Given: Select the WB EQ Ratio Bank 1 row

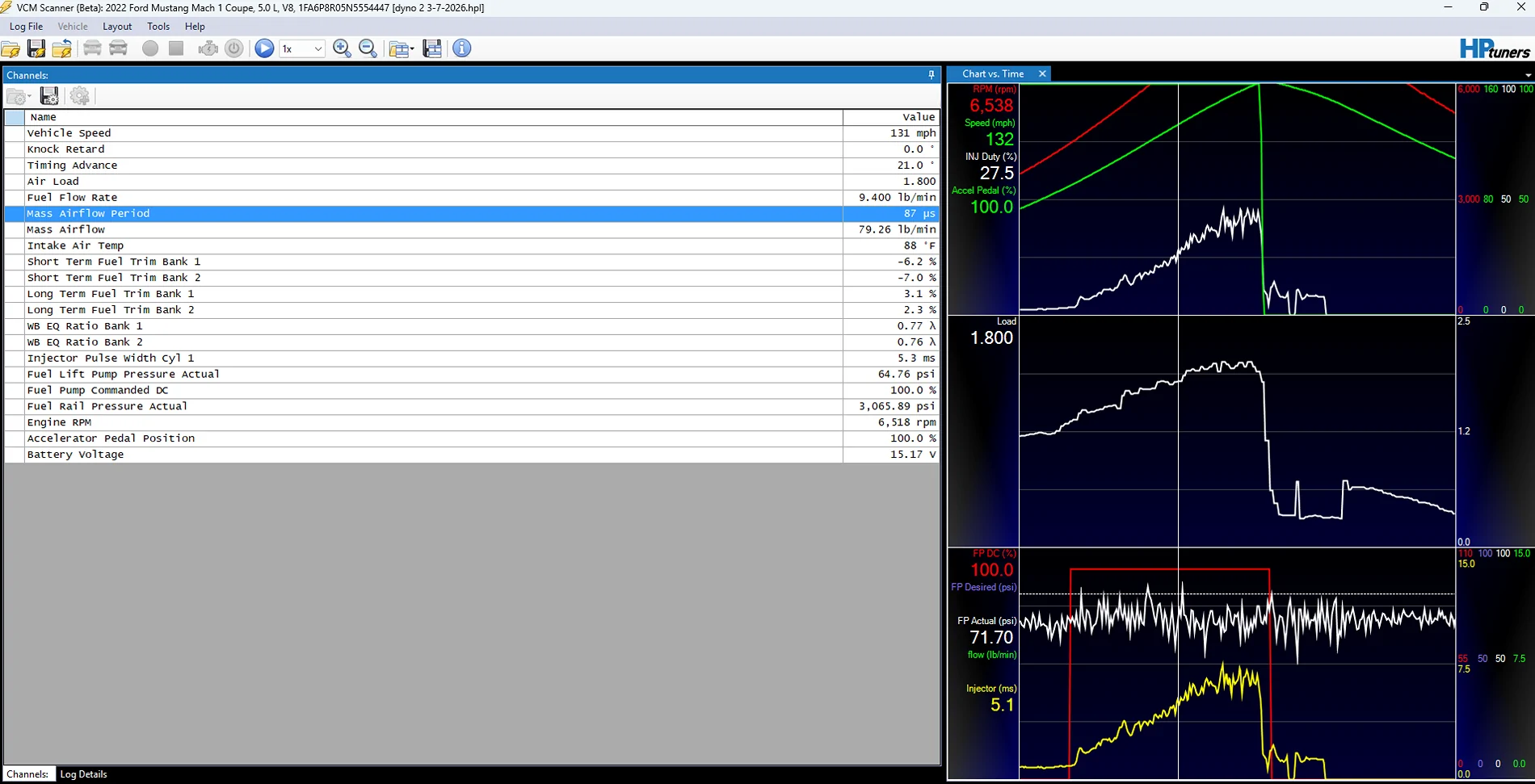Looking at the screenshot, I should 472,326.
